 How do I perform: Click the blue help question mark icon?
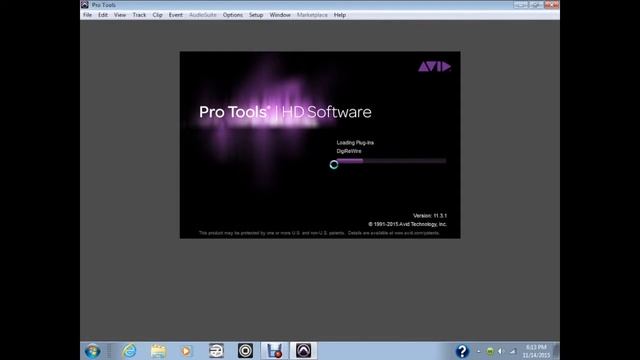point(462,351)
